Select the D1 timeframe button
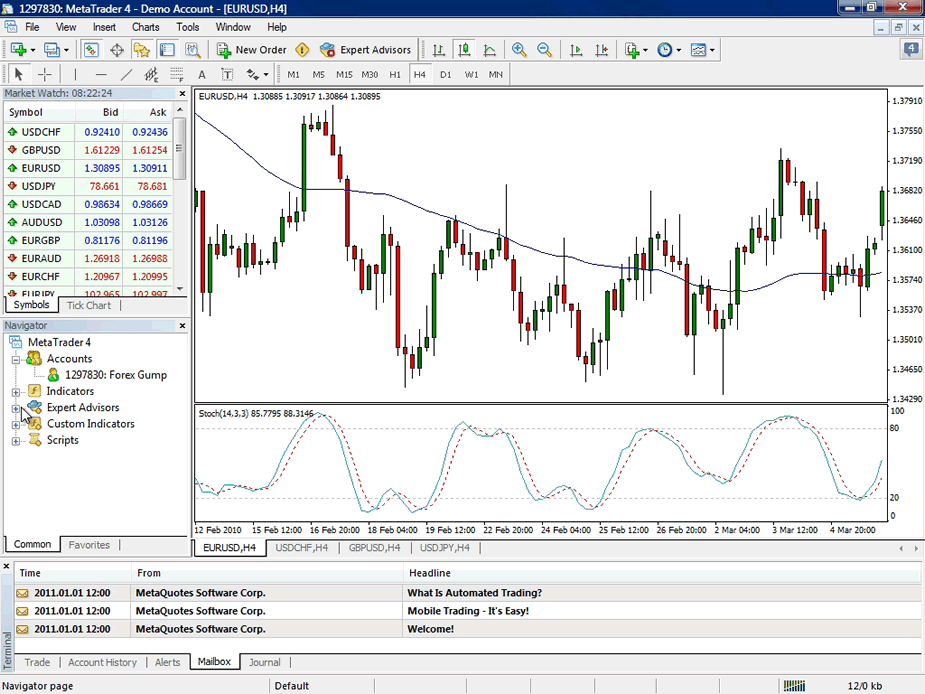925x694 pixels. click(445, 74)
